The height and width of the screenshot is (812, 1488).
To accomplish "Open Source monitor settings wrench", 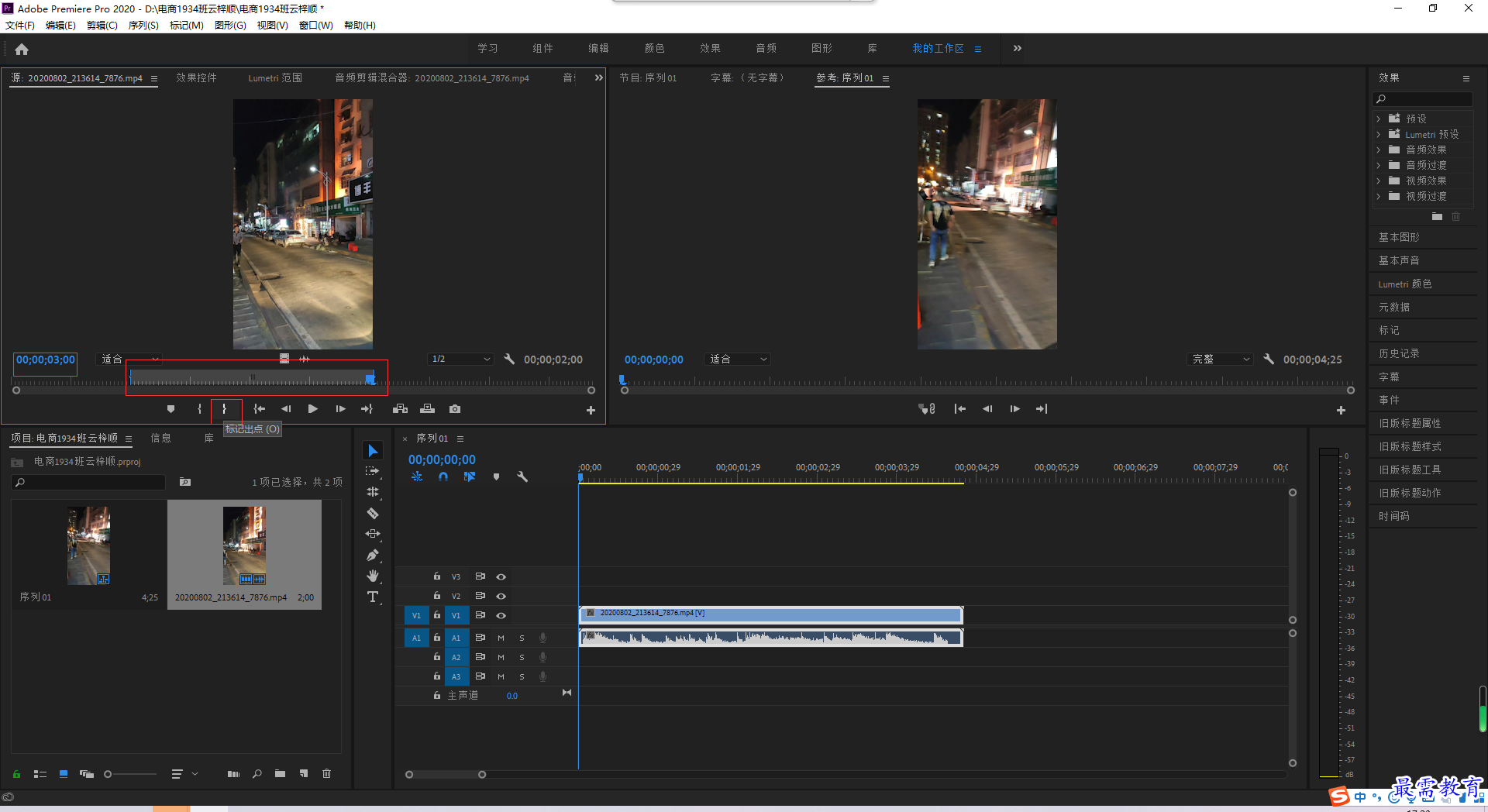I will 509,360.
